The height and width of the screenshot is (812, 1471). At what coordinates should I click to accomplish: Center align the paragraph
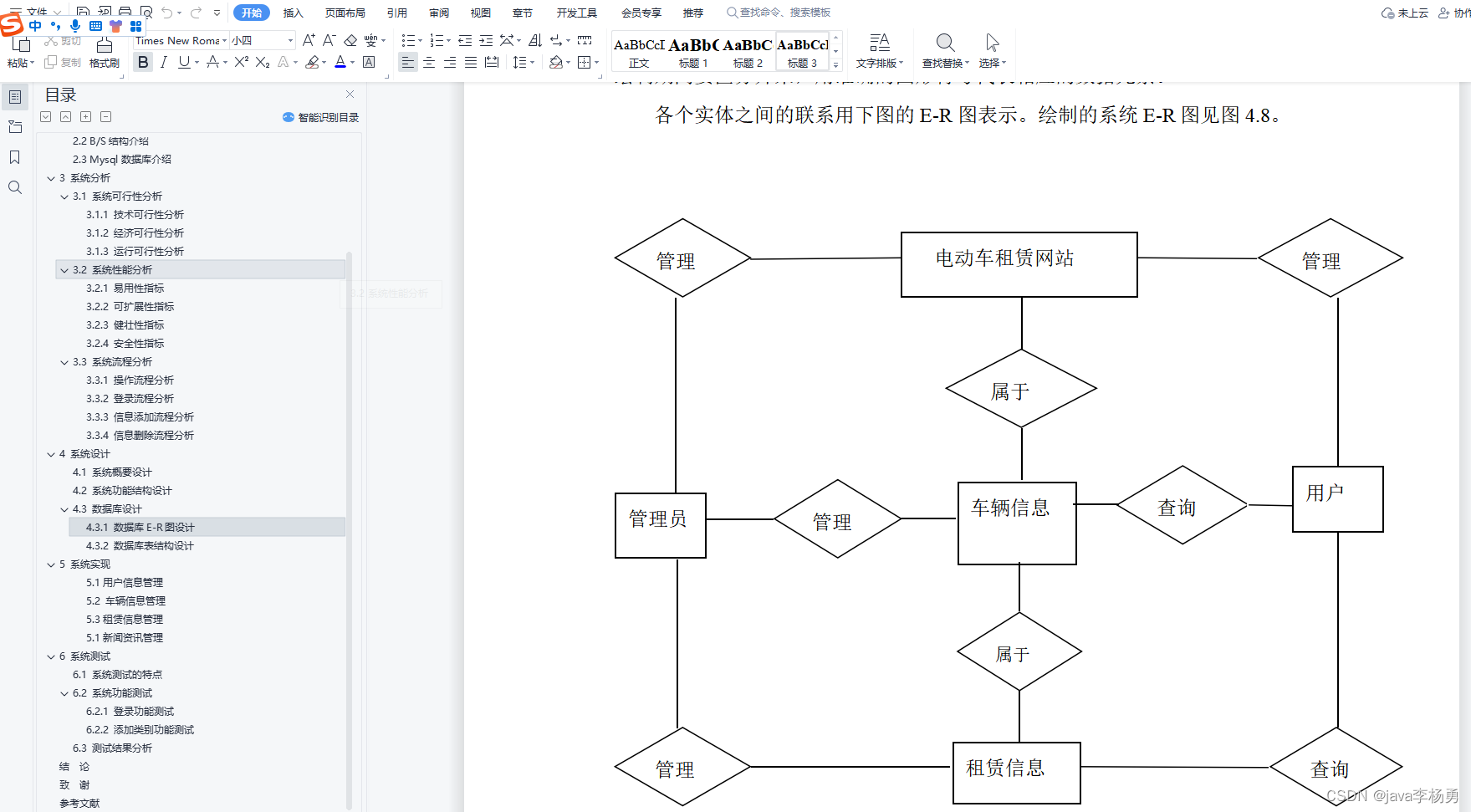point(428,62)
